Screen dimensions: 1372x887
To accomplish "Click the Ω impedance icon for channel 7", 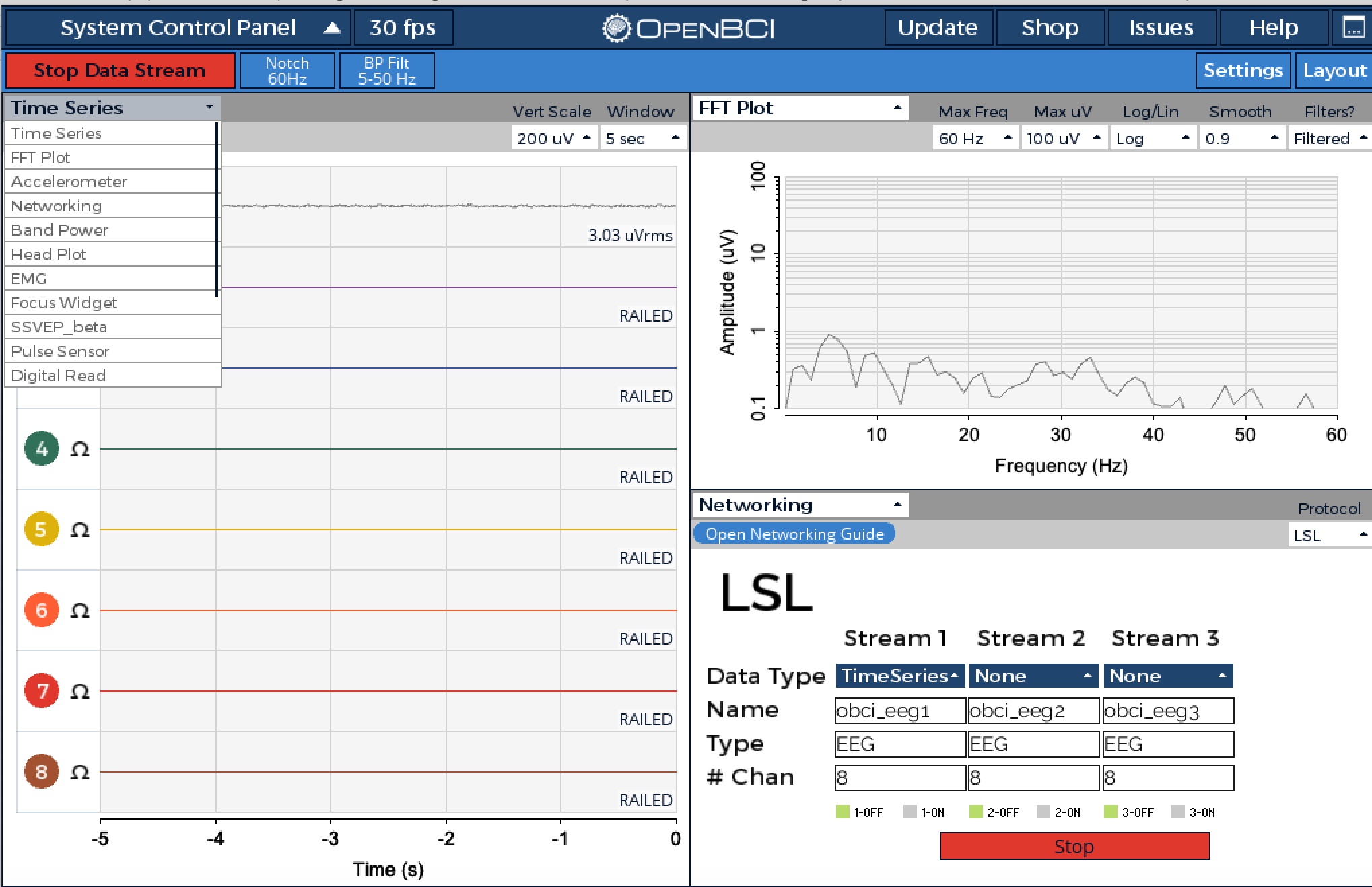I will click(80, 691).
